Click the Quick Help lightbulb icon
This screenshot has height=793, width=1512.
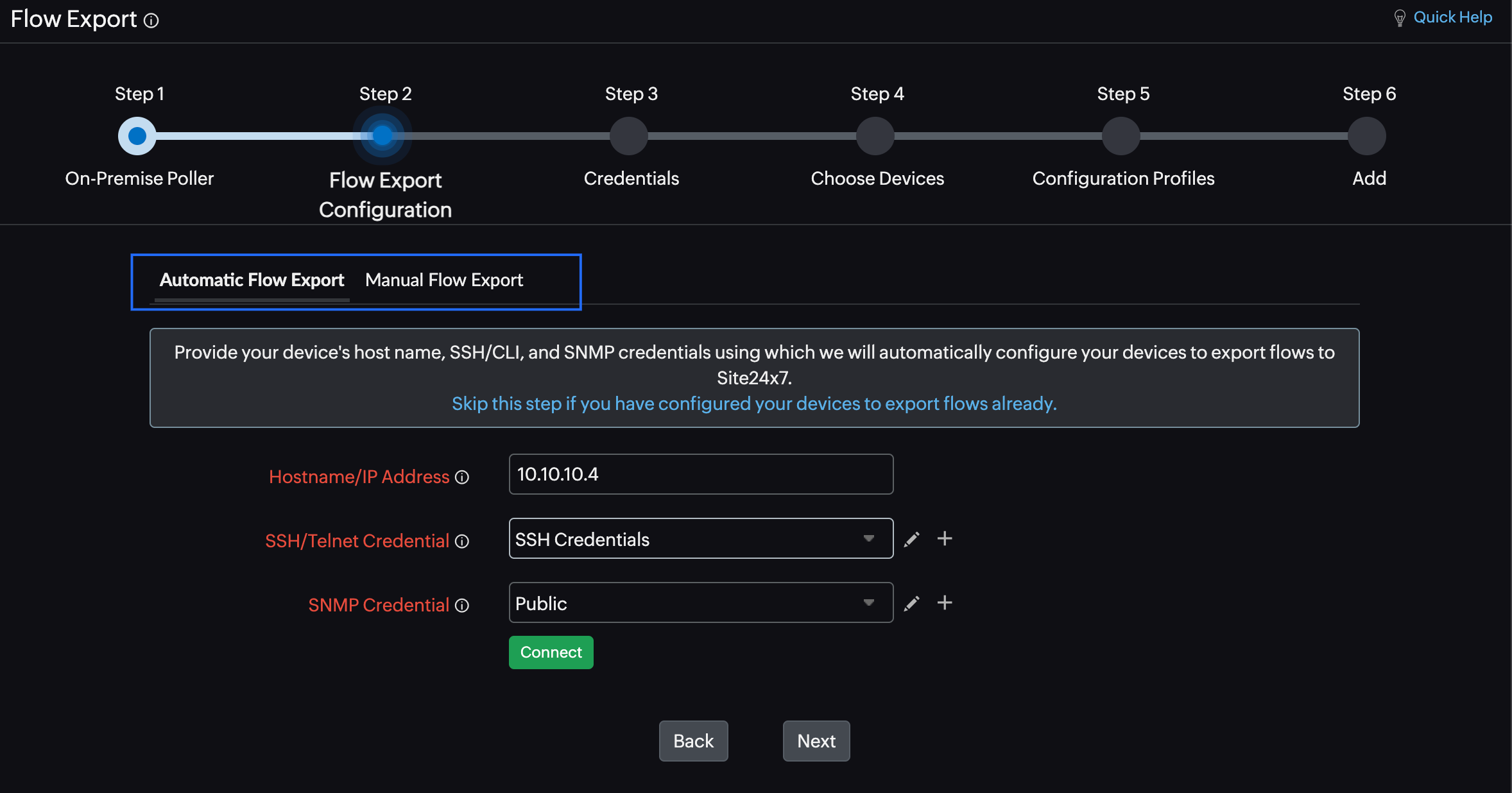coord(1400,18)
